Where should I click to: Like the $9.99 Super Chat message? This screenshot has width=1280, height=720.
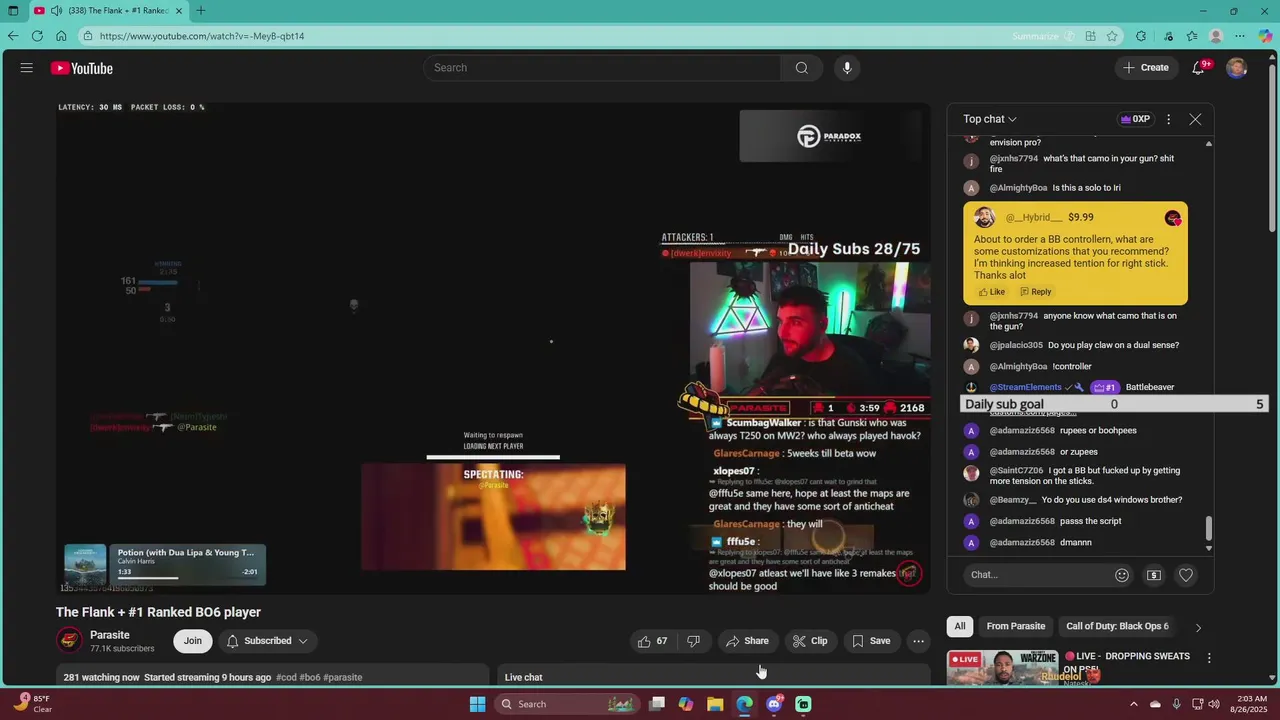click(991, 292)
